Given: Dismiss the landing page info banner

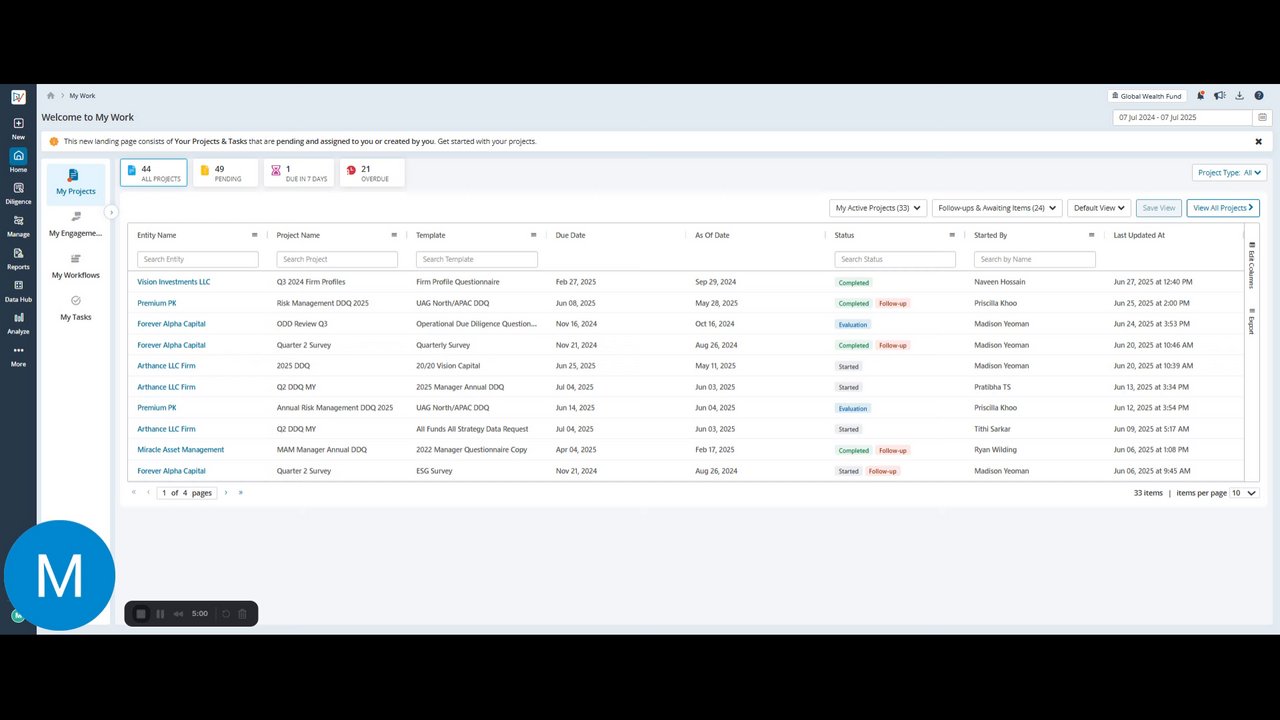Looking at the screenshot, I should pos(1258,141).
